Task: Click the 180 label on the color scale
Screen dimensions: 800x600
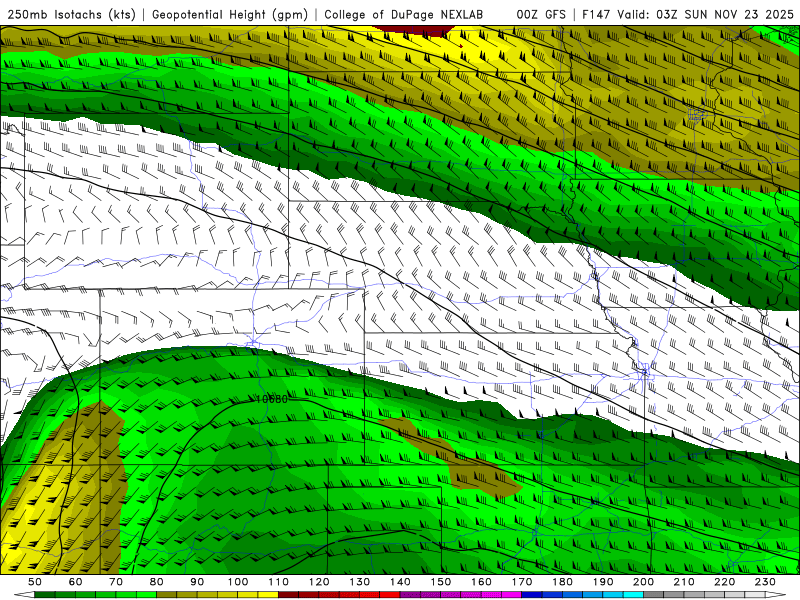Action: point(562,582)
